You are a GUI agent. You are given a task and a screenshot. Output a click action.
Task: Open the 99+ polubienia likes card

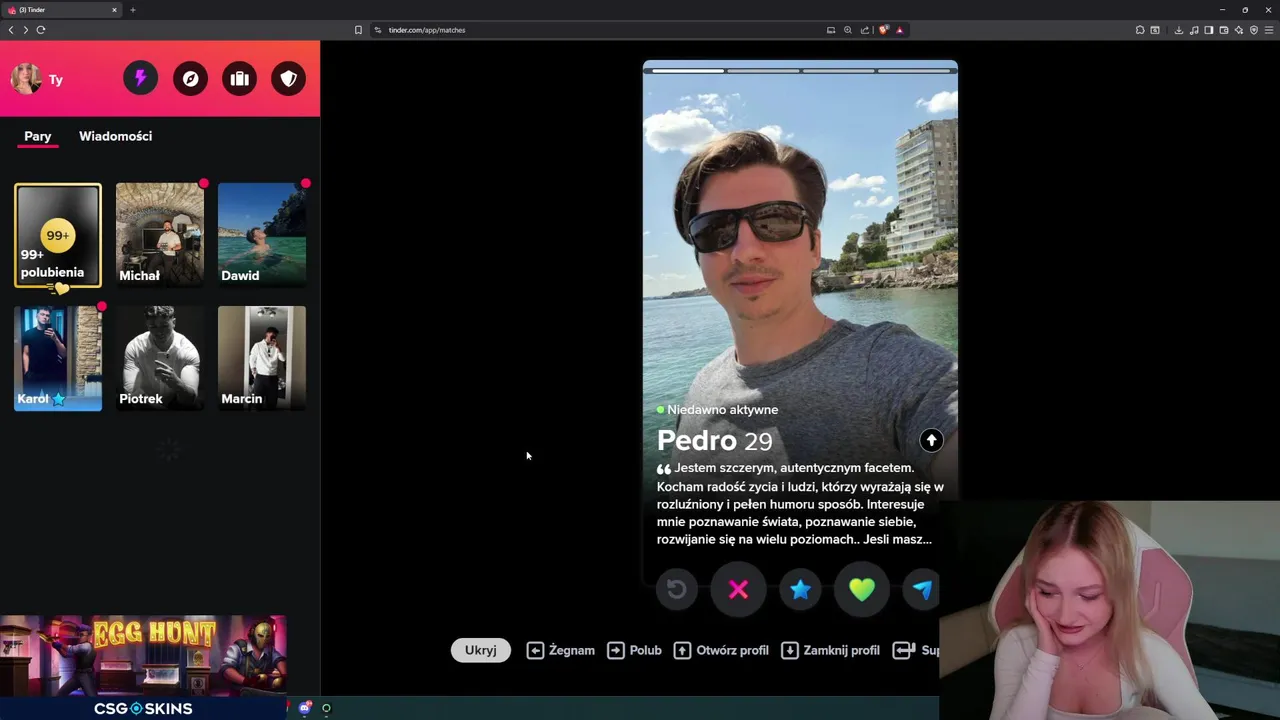(58, 236)
